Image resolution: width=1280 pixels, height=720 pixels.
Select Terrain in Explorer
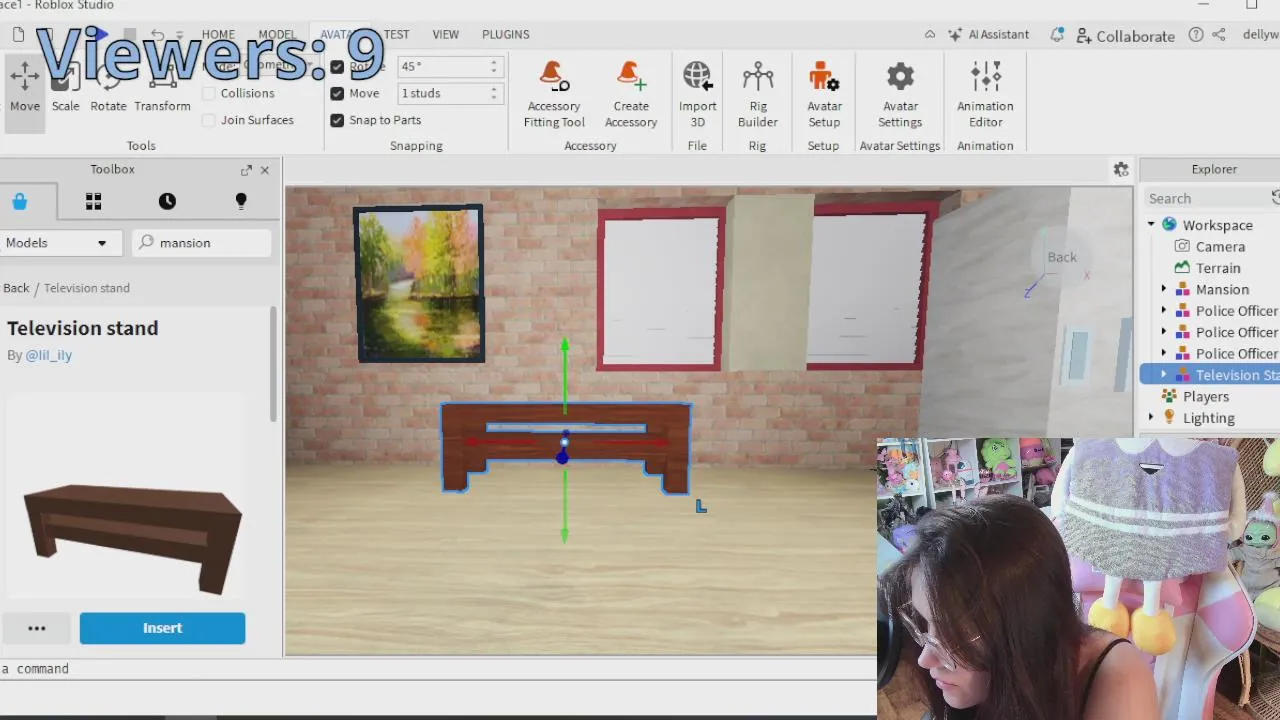pyautogui.click(x=1218, y=268)
